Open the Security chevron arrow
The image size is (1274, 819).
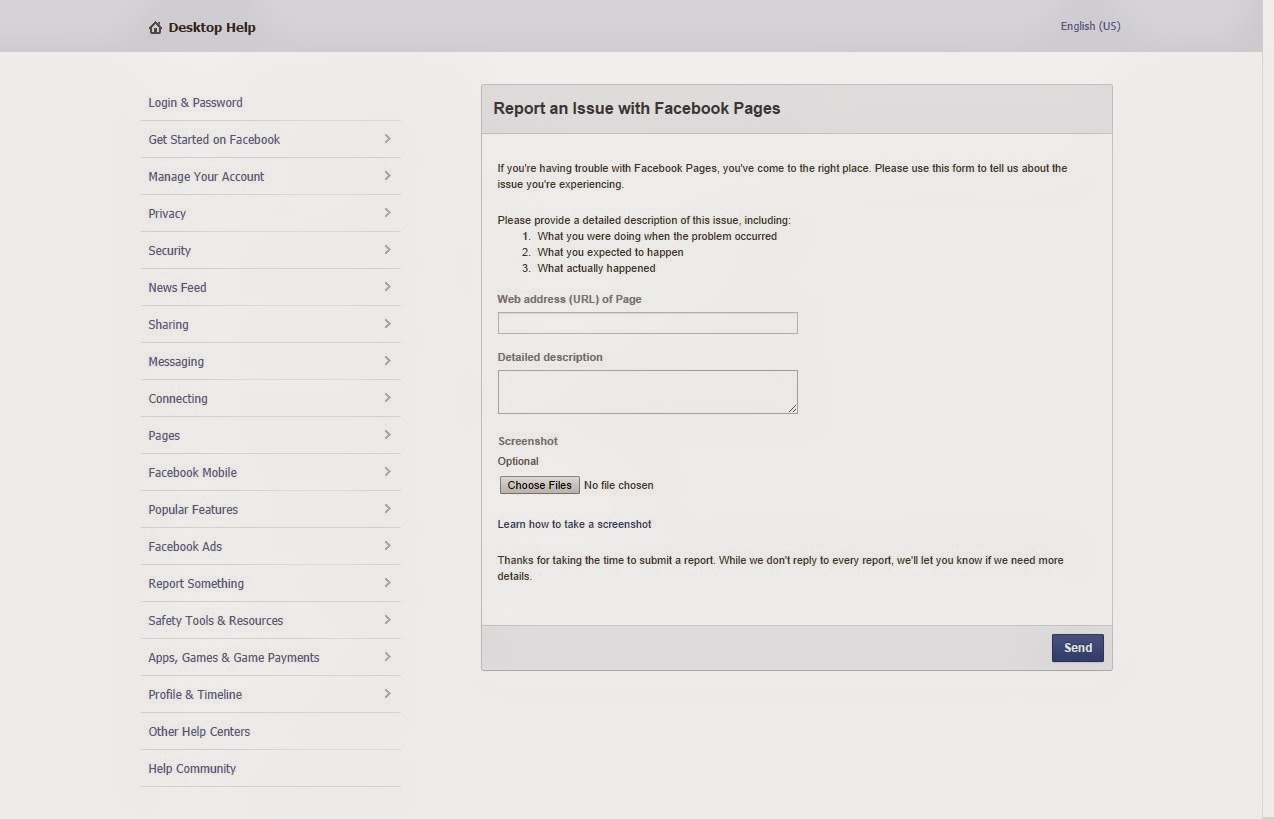pyautogui.click(x=387, y=250)
